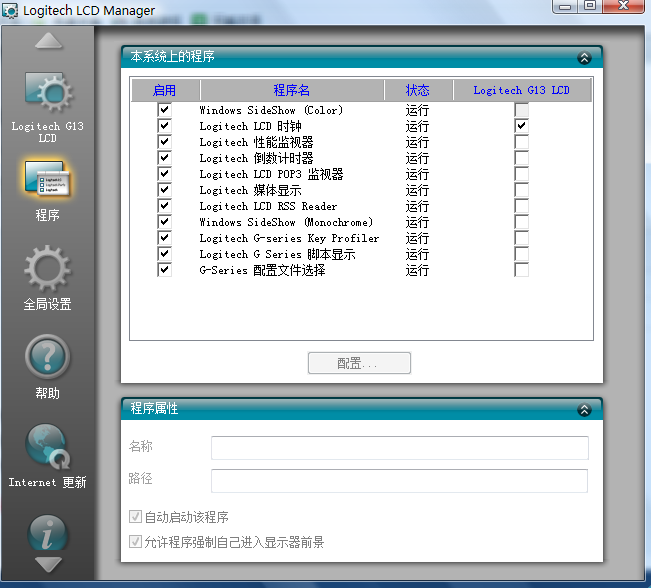651x588 pixels.
Task: Sort by the 程序名 column header
Action: click(x=292, y=90)
